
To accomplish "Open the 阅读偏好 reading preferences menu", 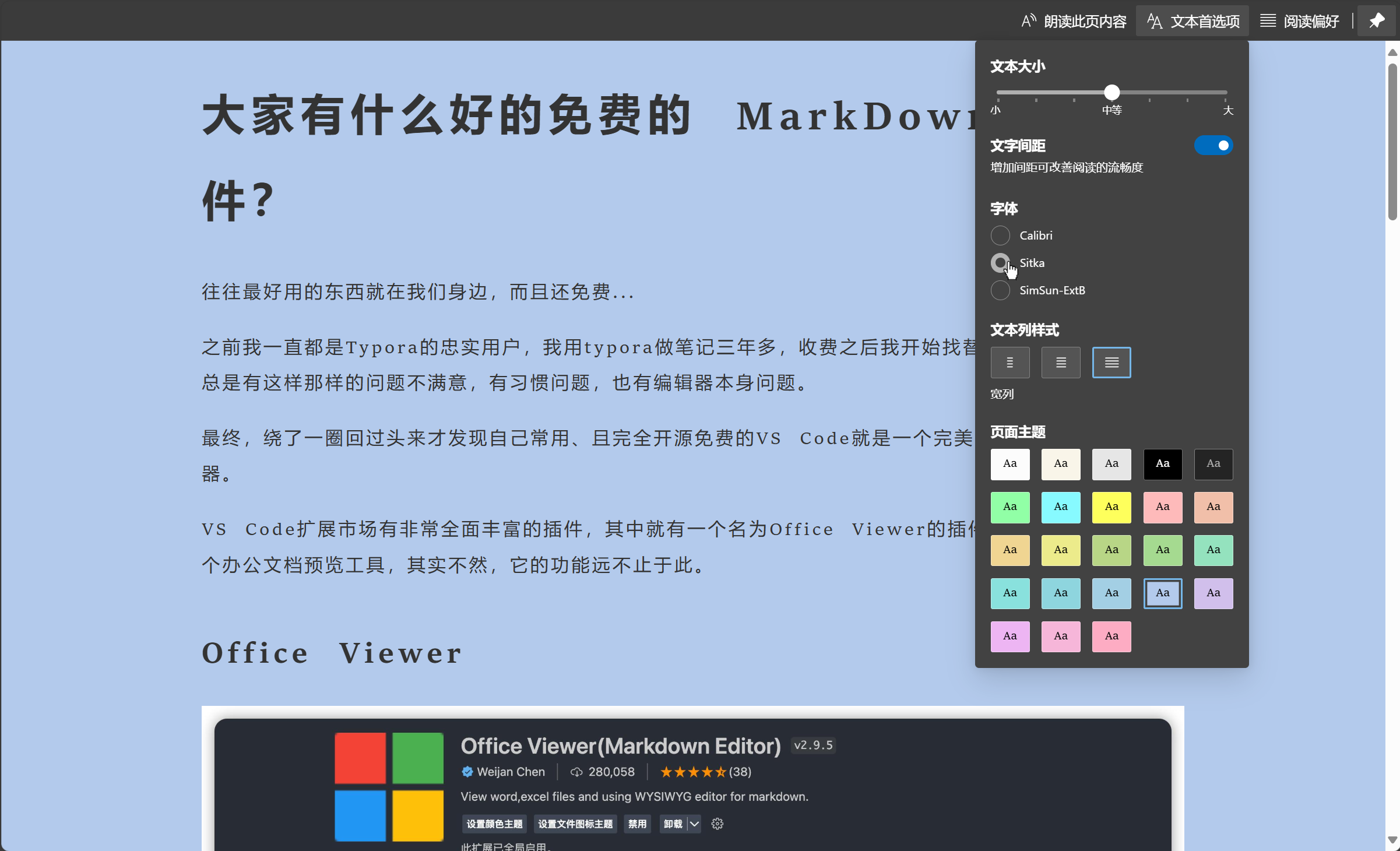I will tap(1300, 21).
